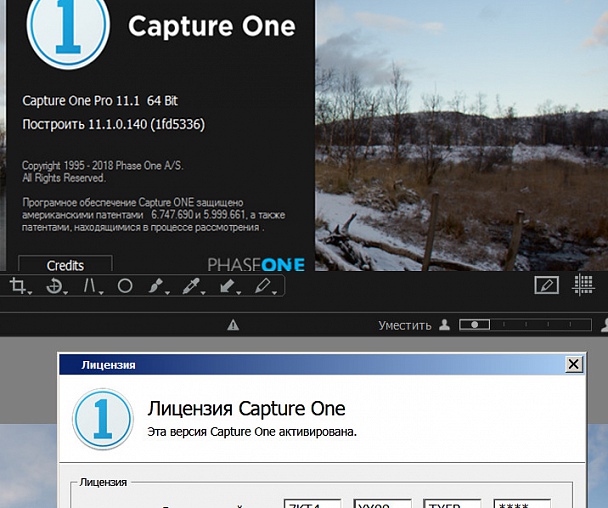
Task: Select the annotations pencil tool
Action: click(x=263, y=286)
